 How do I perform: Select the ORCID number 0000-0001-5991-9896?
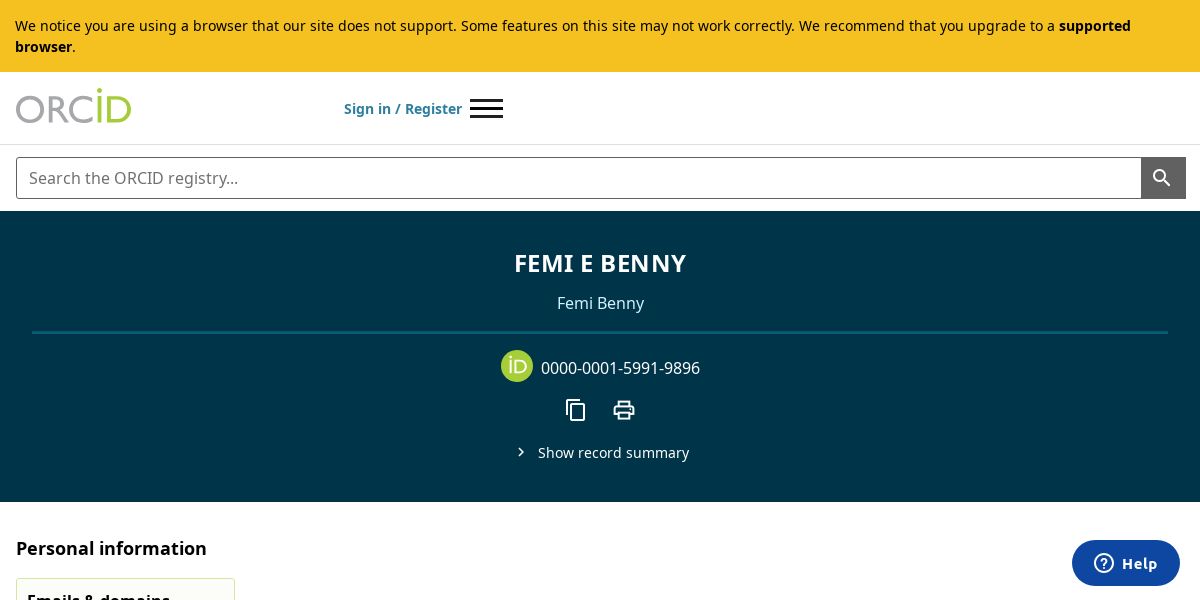point(620,368)
